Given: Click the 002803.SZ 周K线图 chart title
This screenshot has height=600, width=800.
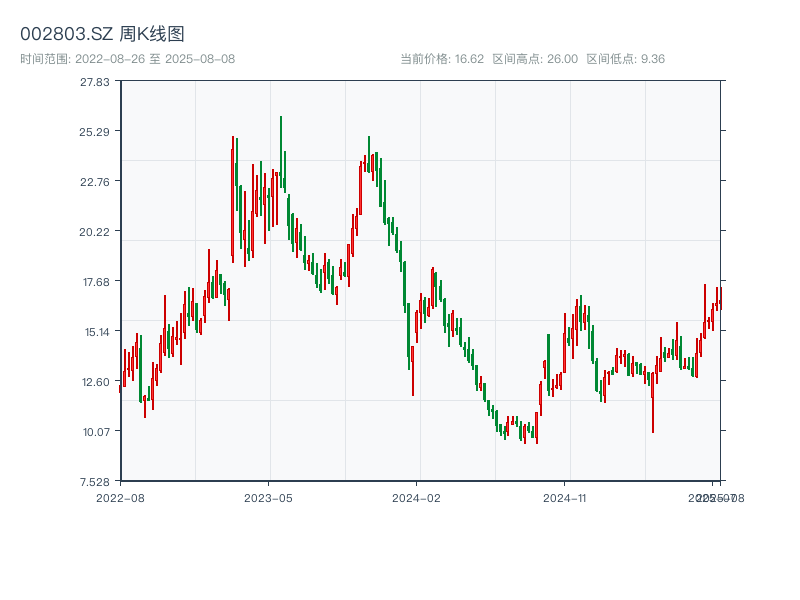Looking at the screenshot, I should coord(102,35).
